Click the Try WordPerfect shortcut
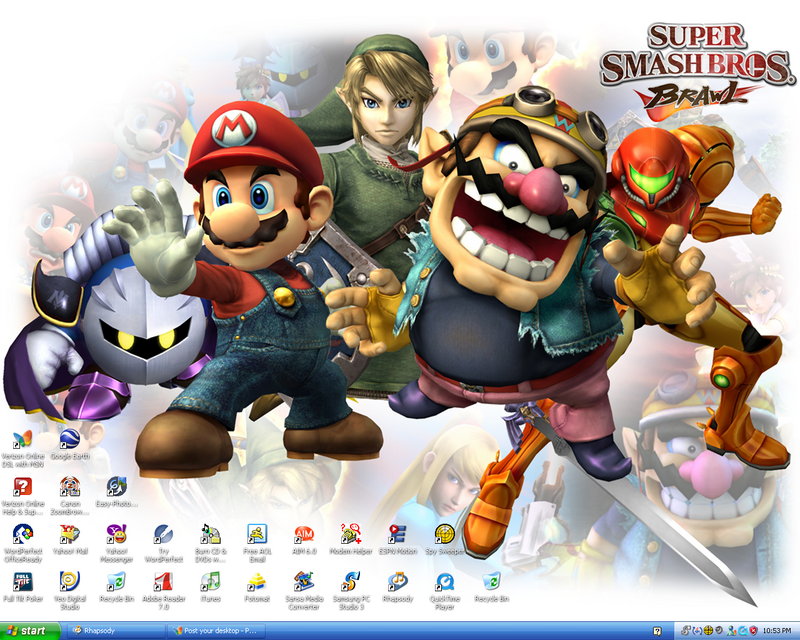Image resolution: width=800 pixels, height=640 pixels. click(x=164, y=544)
